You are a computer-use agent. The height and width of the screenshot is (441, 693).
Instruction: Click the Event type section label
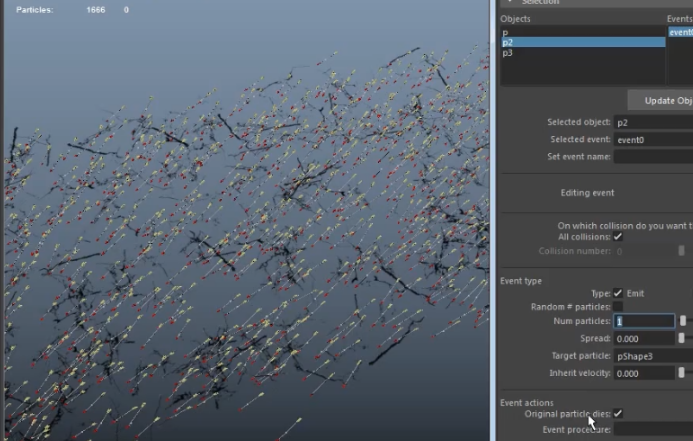click(521, 281)
